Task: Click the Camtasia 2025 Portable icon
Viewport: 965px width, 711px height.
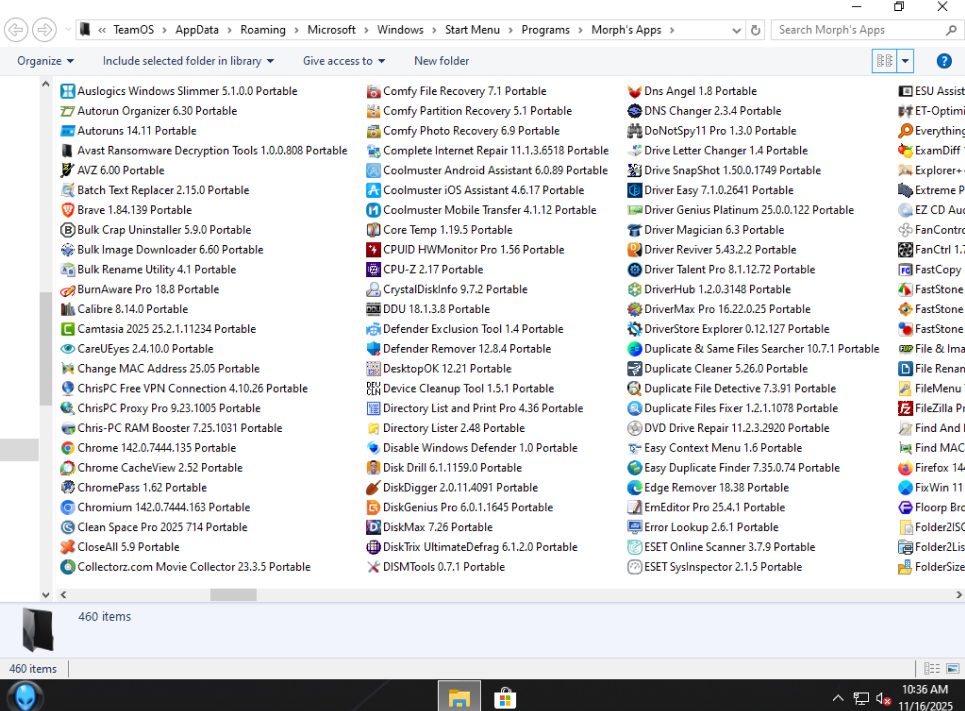Action: [x=68, y=329]
